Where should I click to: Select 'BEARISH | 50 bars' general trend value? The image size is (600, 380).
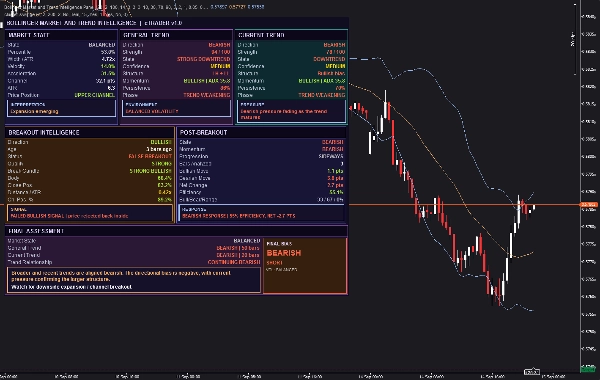pos(238,248)
